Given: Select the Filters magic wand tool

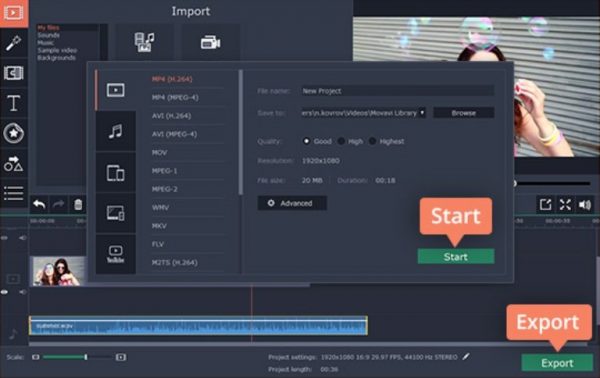Looking at the screenshot, I should pos(14,43).
